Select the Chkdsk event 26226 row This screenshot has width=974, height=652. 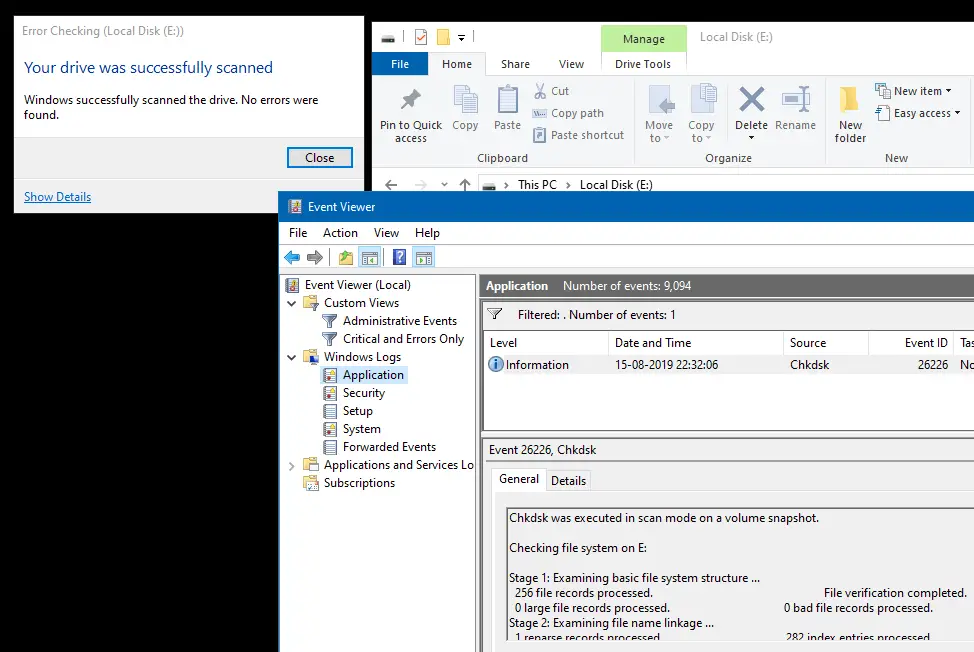pos(728,364)
